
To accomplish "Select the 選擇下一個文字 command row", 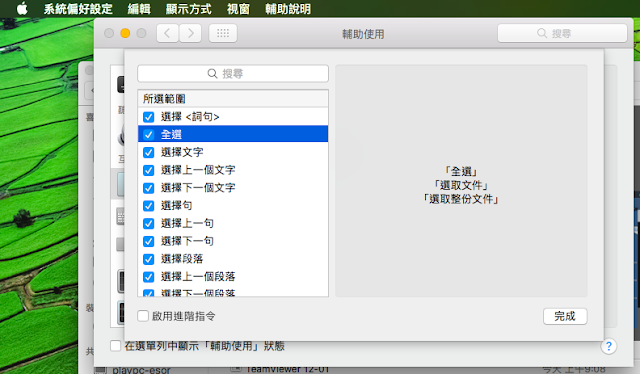I will pos(233,188).
